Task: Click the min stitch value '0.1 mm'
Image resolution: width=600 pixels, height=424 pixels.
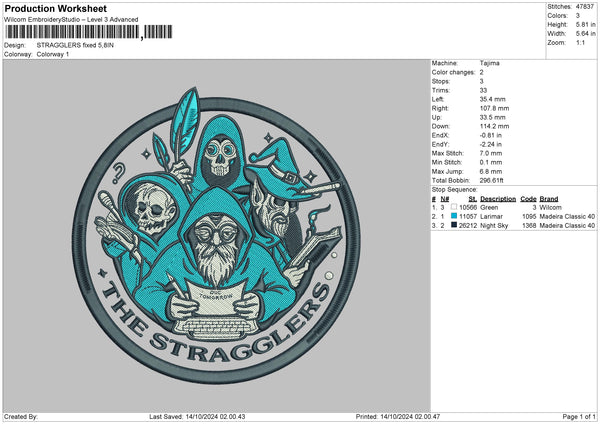Action: point(491,162)
